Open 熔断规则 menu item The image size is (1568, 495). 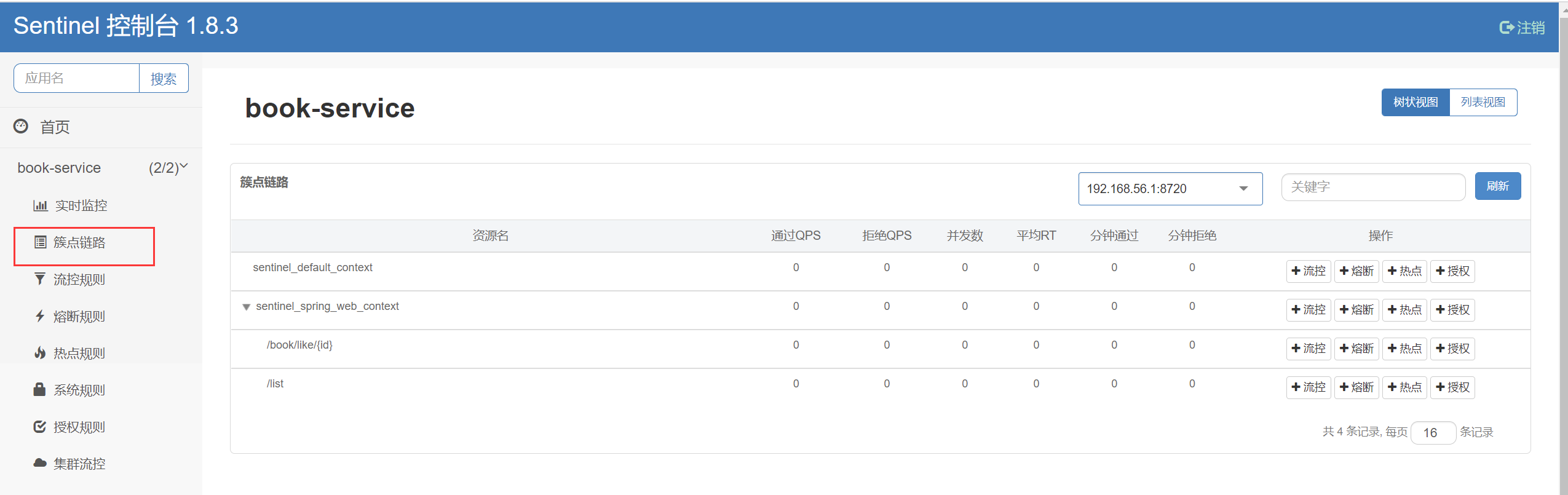(79, 317)
